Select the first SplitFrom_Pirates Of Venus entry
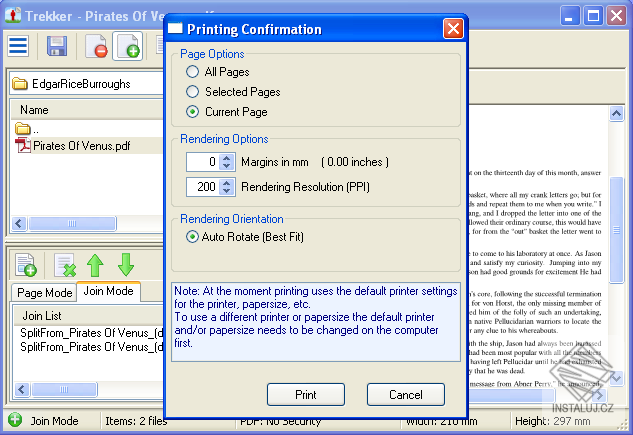The height and width of the screenshot is (435, 633). coord(92,333)
